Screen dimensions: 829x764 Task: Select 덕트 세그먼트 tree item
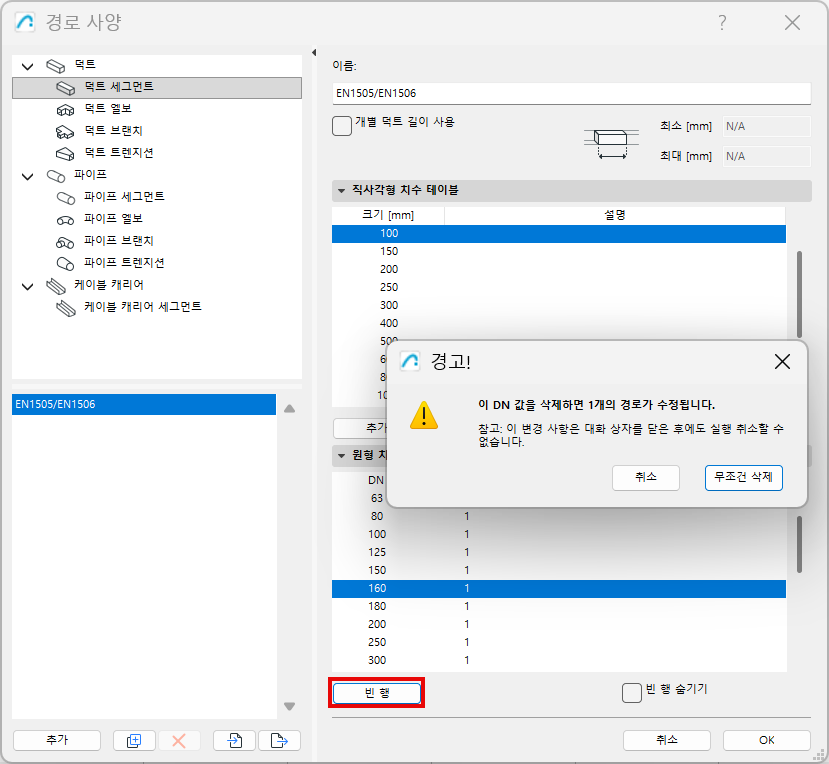(x=156, y=87)
